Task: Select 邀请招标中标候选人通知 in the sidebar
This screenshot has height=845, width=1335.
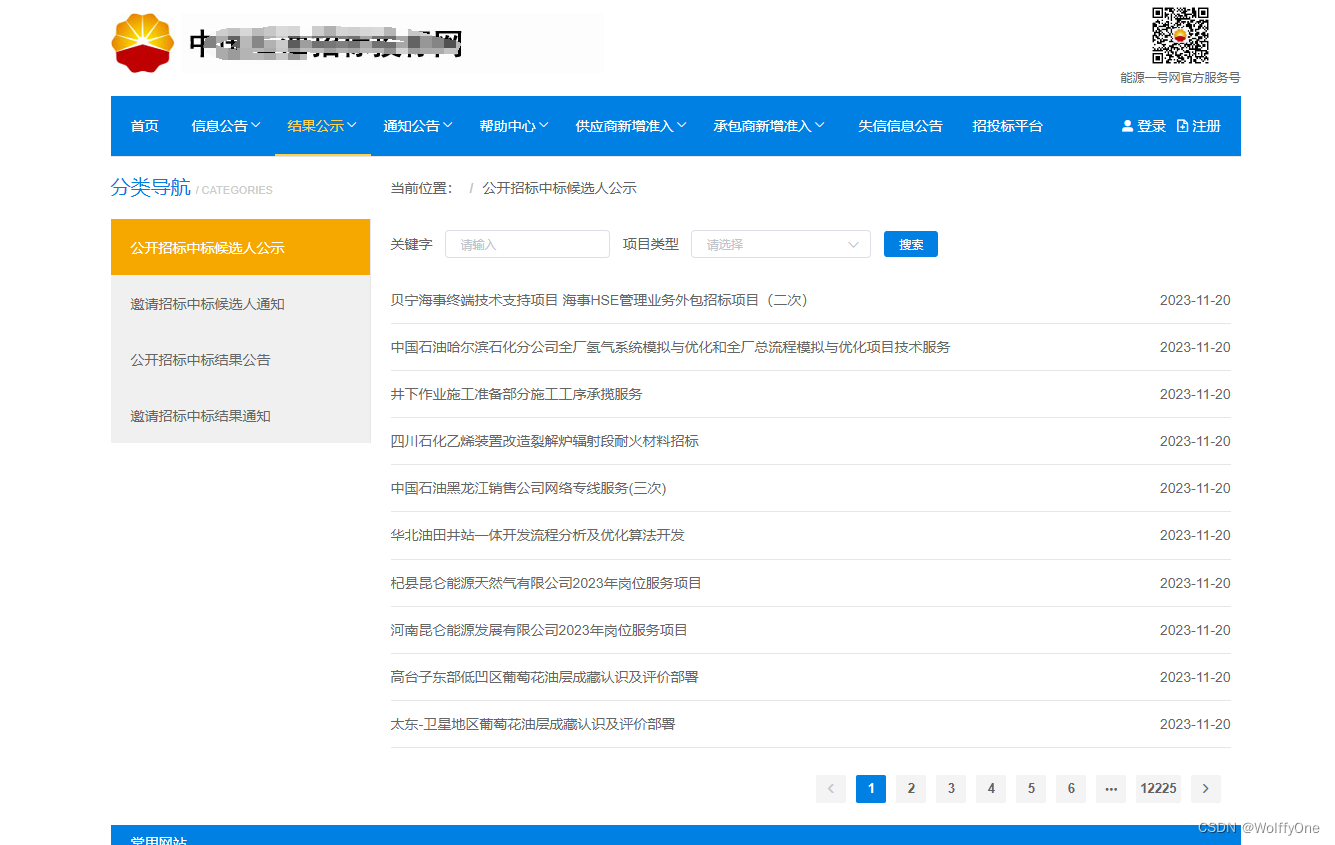Action: click(208, 304)
